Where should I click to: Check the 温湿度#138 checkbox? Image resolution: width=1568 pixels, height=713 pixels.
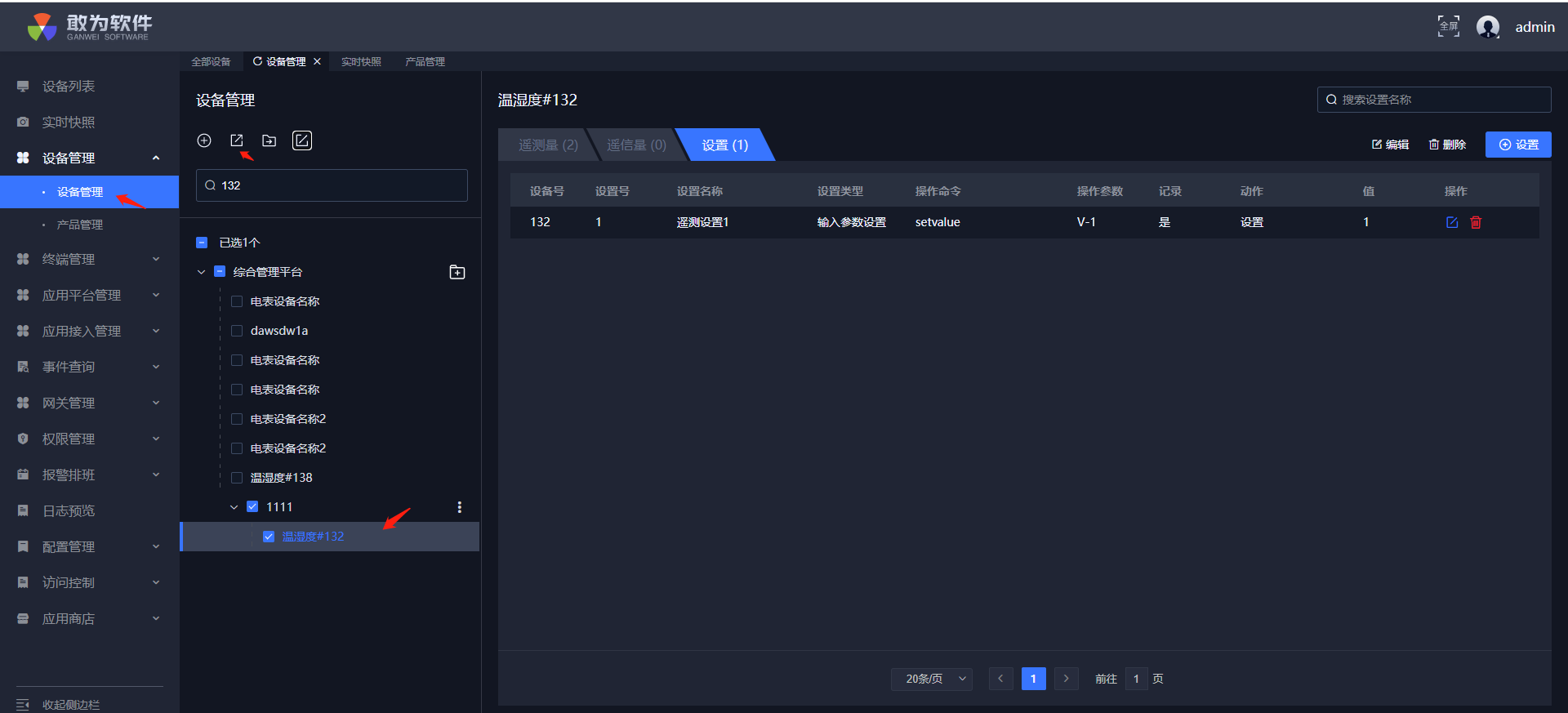coord(237,478)
